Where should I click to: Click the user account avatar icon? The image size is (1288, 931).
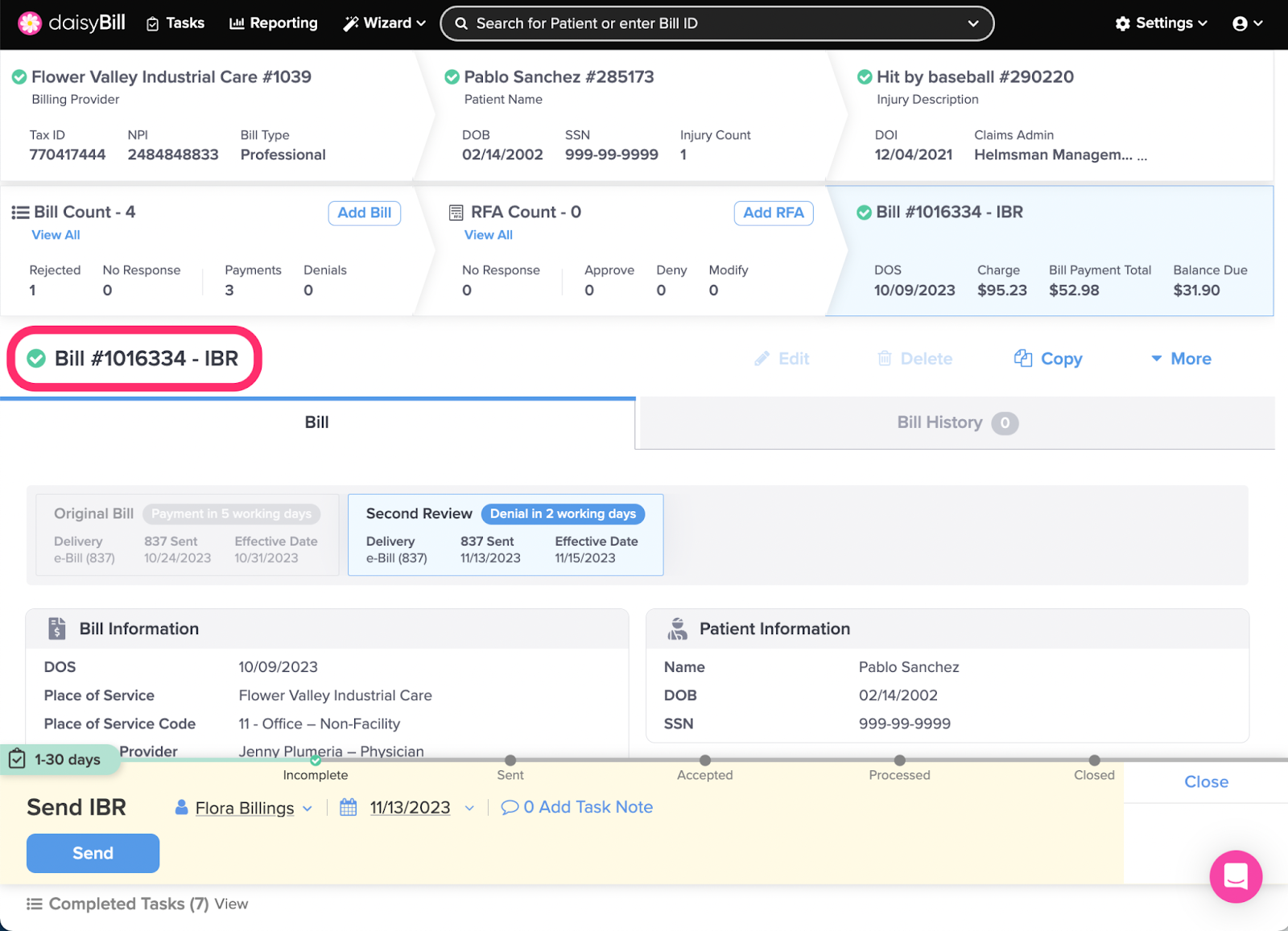pos(1240,23)
